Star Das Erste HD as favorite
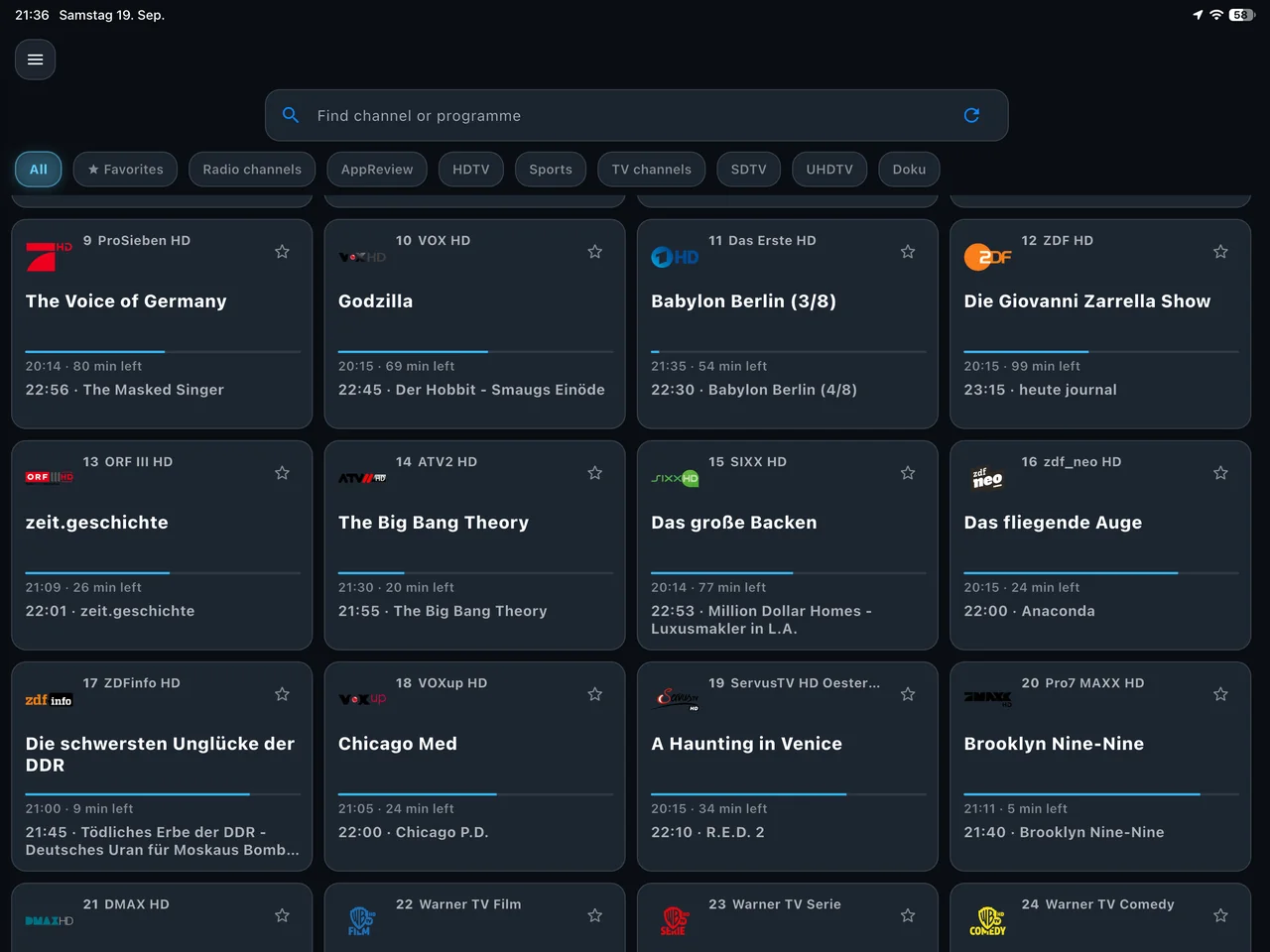 908,252
